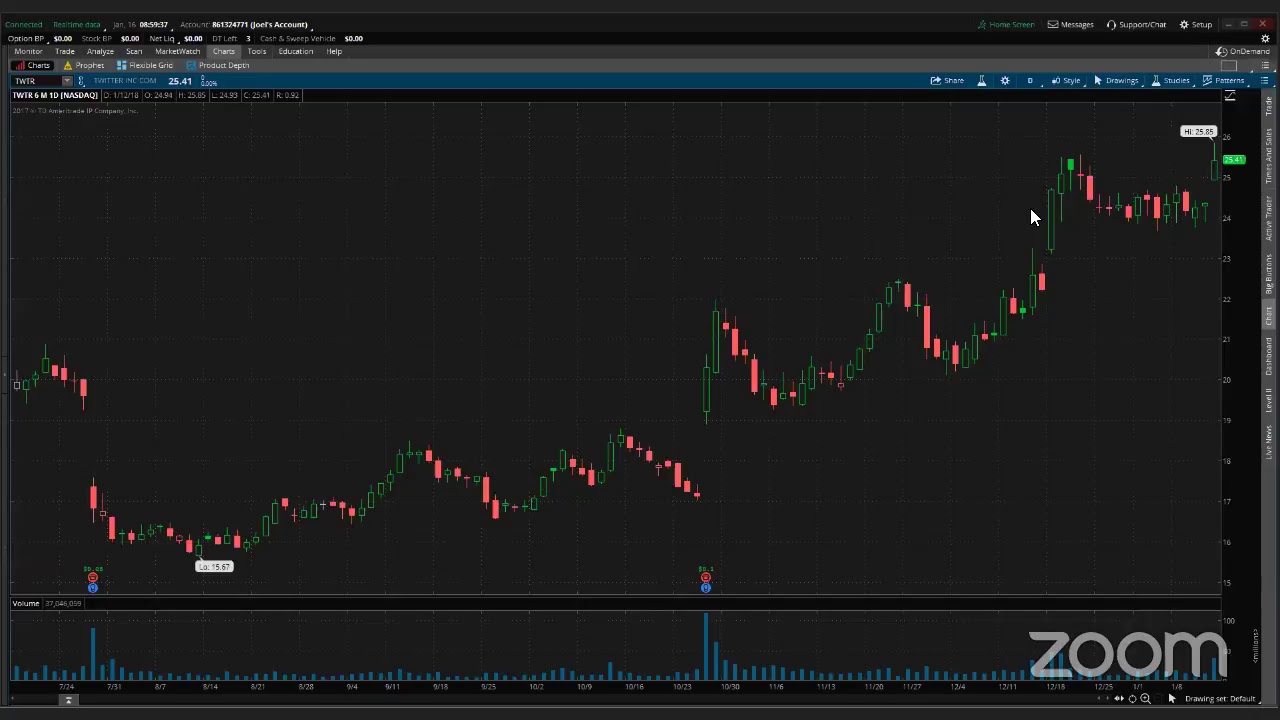Screen dimensions: 1280x720
Task: Expand the bottom-left panel arrow
Action: coord(69,700)
